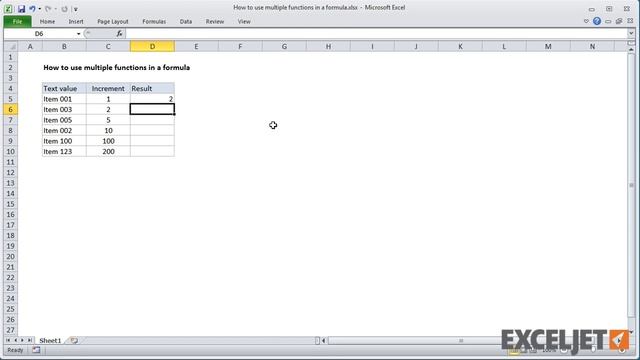Select cell containing 'Item 005'
640x360 pixels.
[x=64, y=120]
